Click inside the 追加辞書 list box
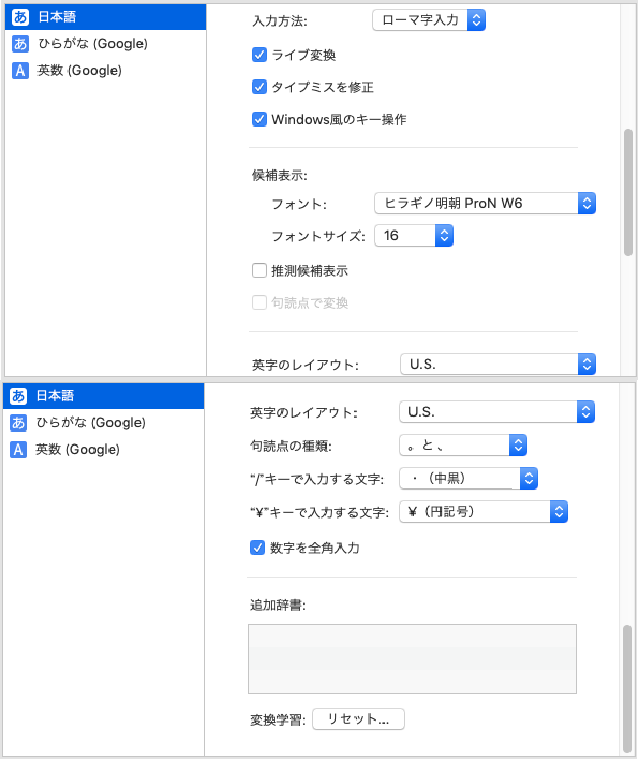This screenshot has height=759, width=638. pyautogui.click(x=412, y=658)
